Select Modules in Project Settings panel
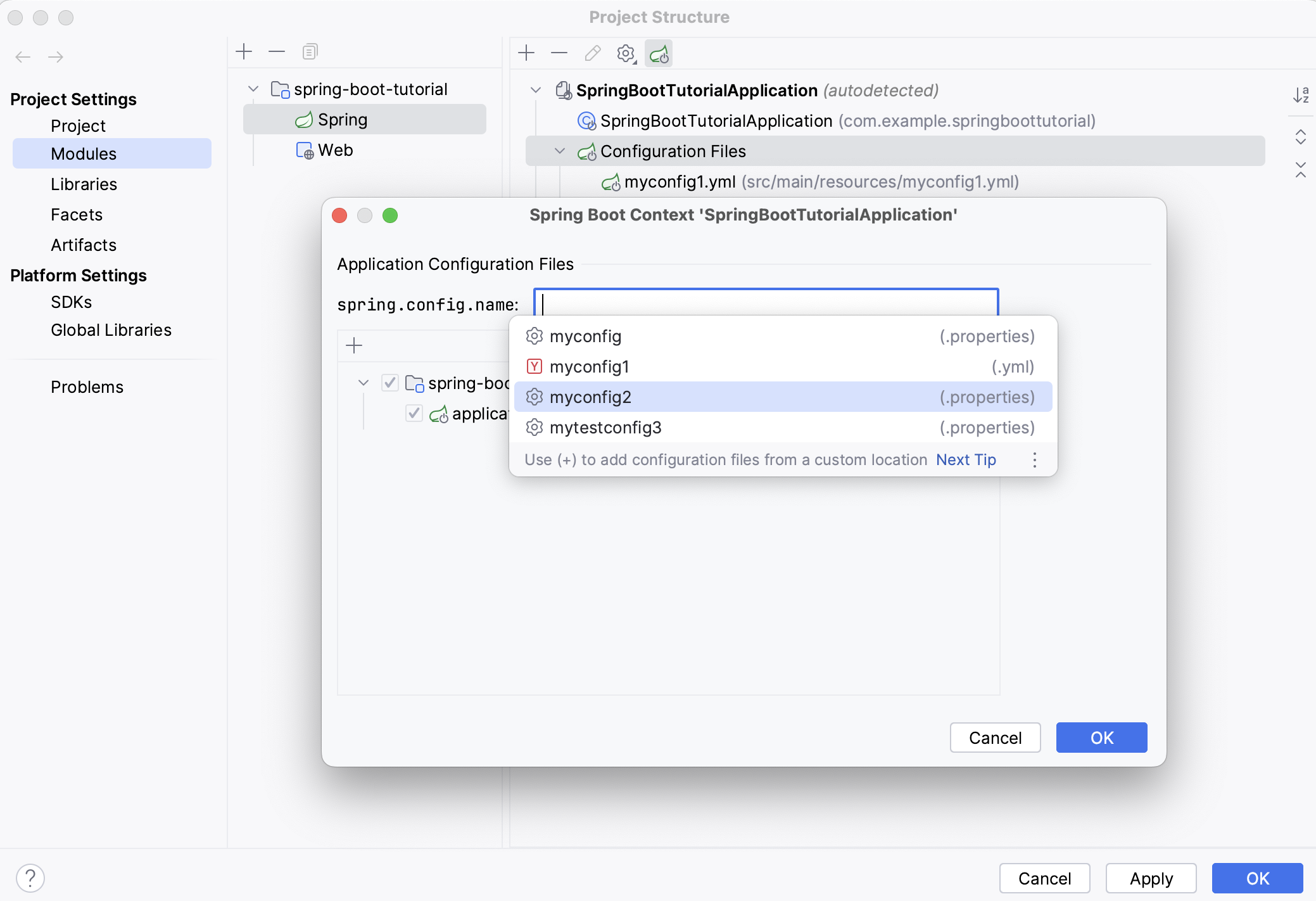Screen dimensions: 1316x901 (83, 154)
